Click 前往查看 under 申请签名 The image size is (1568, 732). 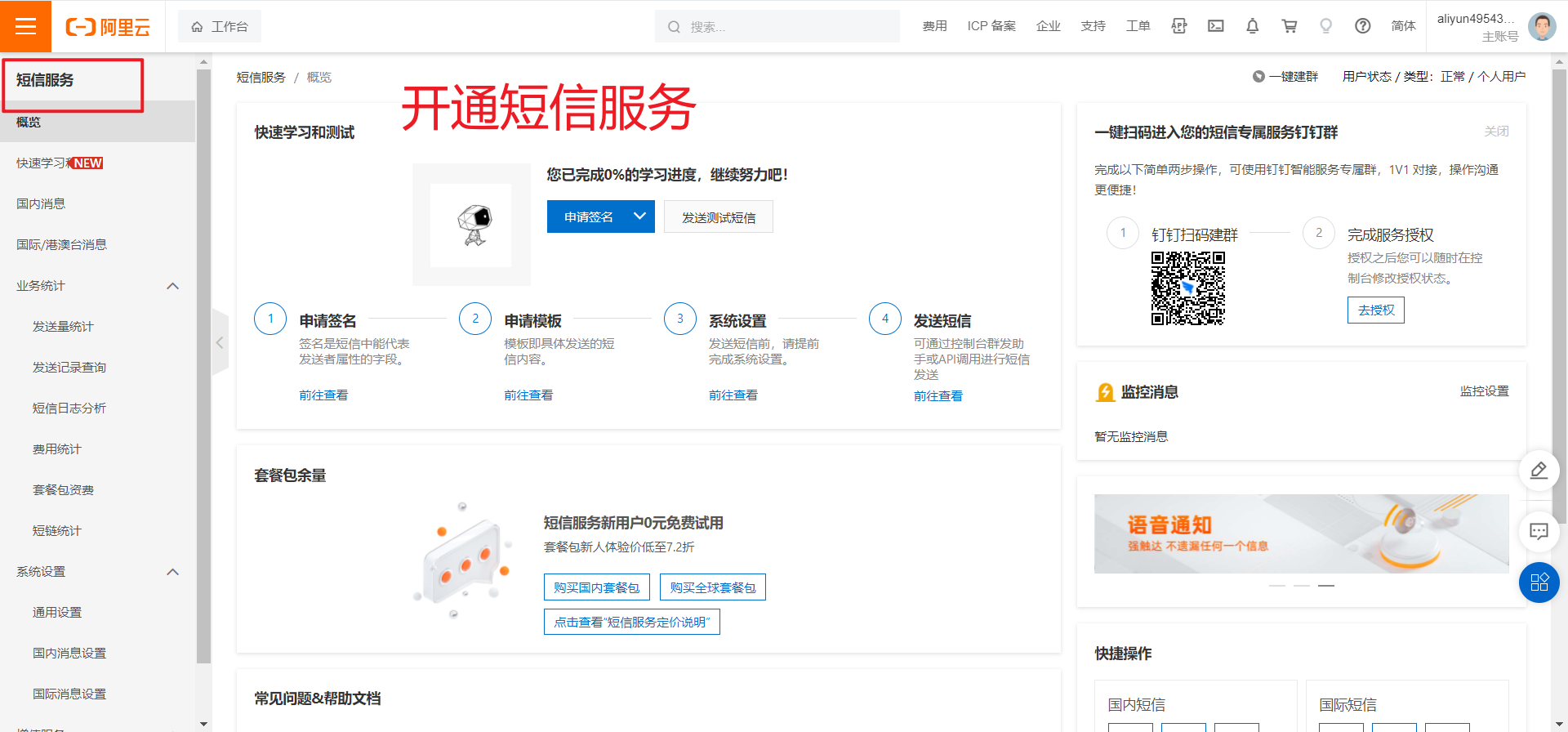pos(323,395)
